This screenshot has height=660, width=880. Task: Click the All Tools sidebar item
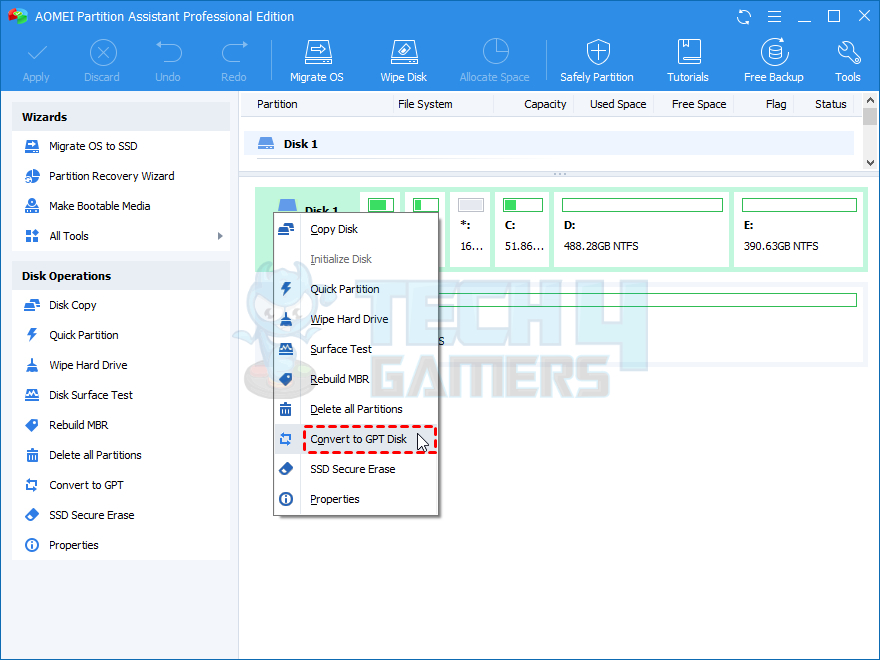(121, 236)
